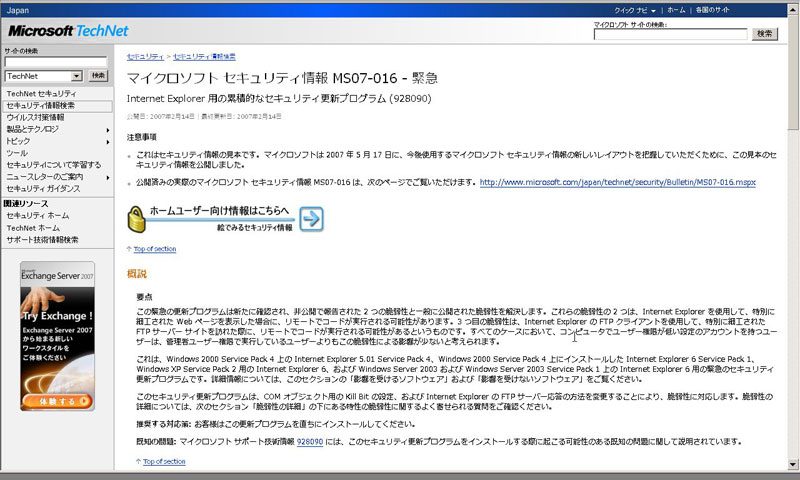The height and width of the screenshot is (480, 800).
Task: Expand the ニュースレターのご案内 submenu arrow
Action: click(x=108, y=177)
